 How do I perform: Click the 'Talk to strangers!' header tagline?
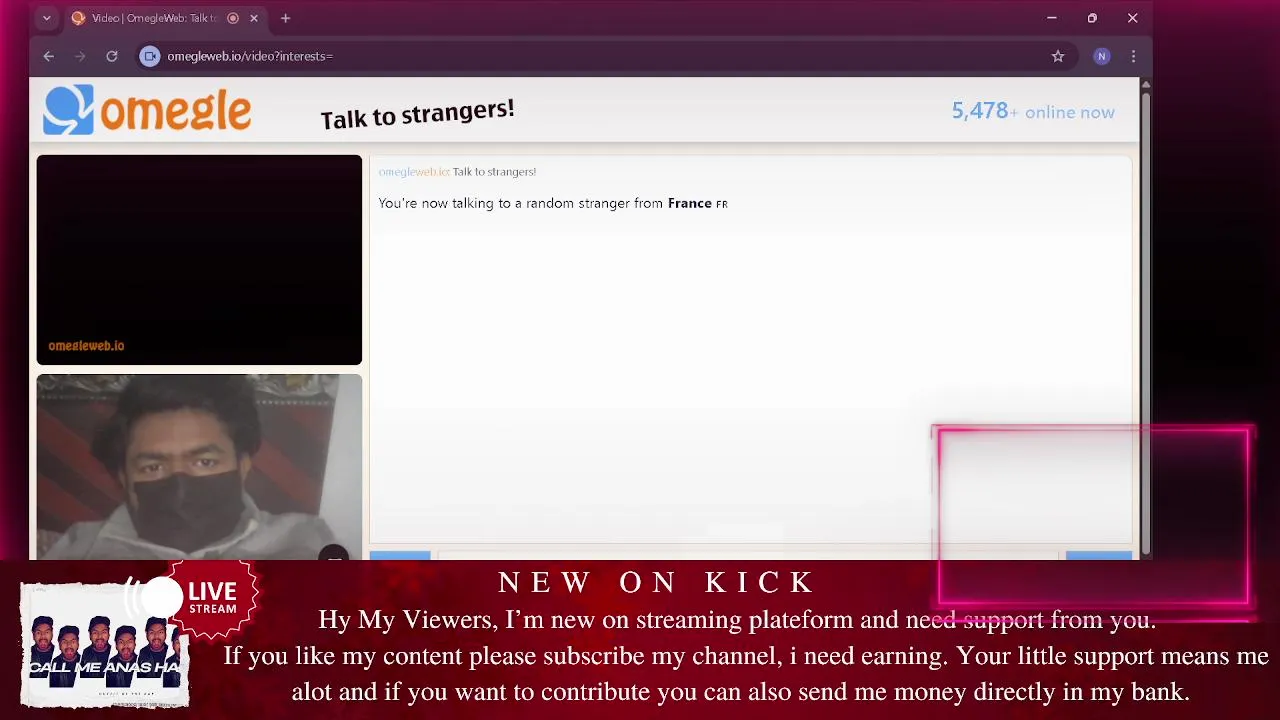tap(417, 114)
